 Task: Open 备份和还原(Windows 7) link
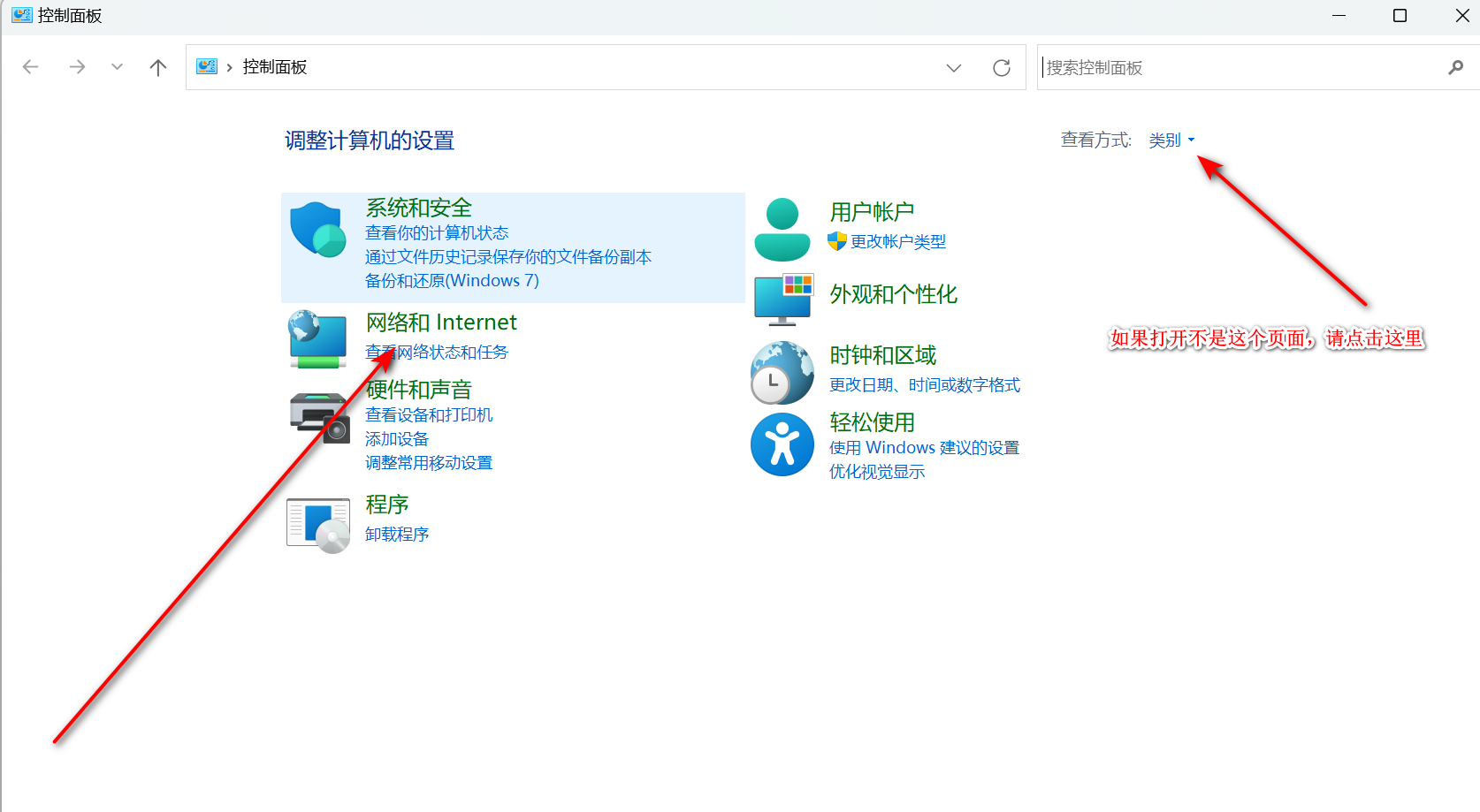(x=452, y=281)
